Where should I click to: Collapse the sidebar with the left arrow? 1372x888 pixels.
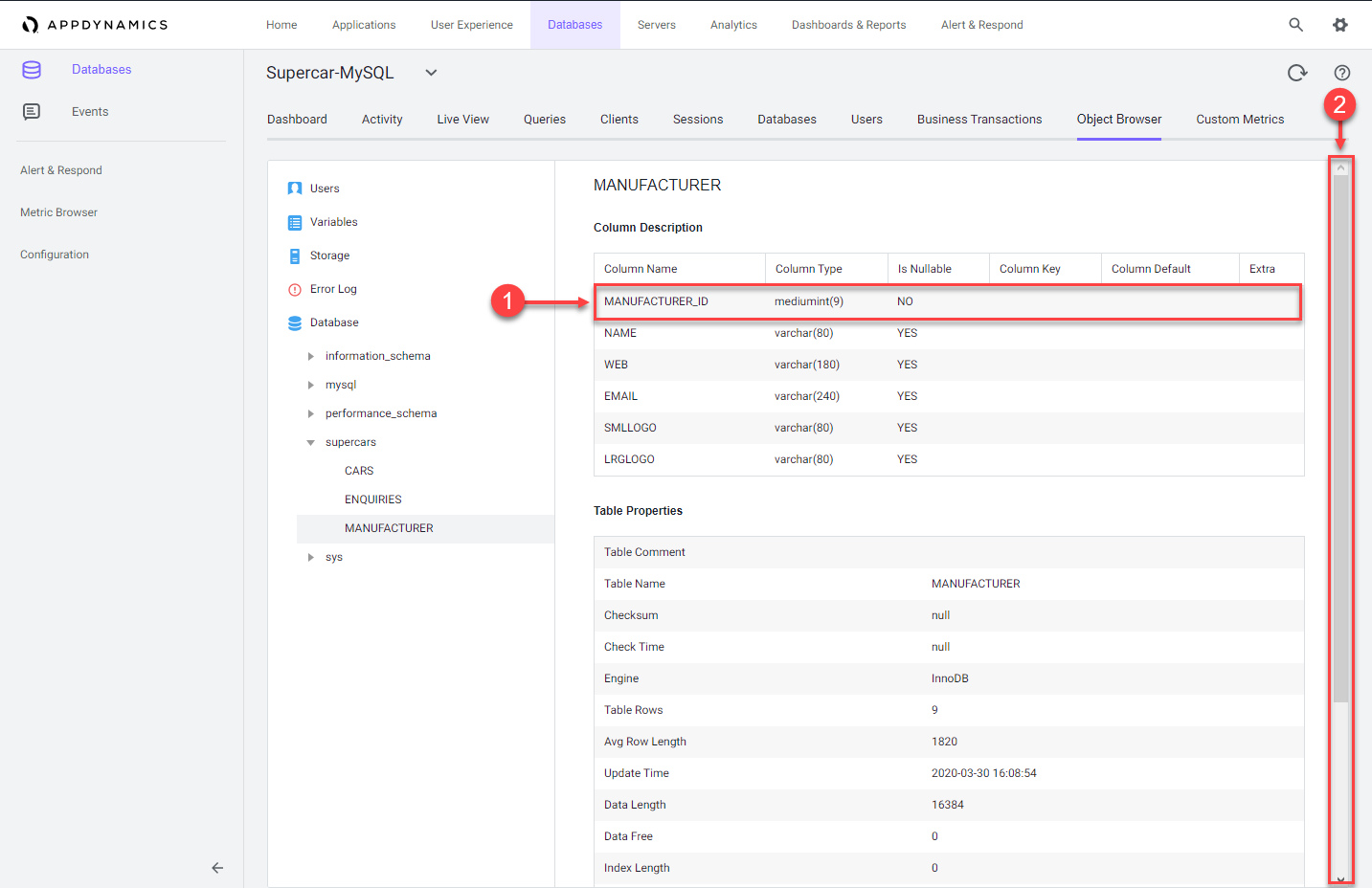pyautogui.click(x=217, y=868)
